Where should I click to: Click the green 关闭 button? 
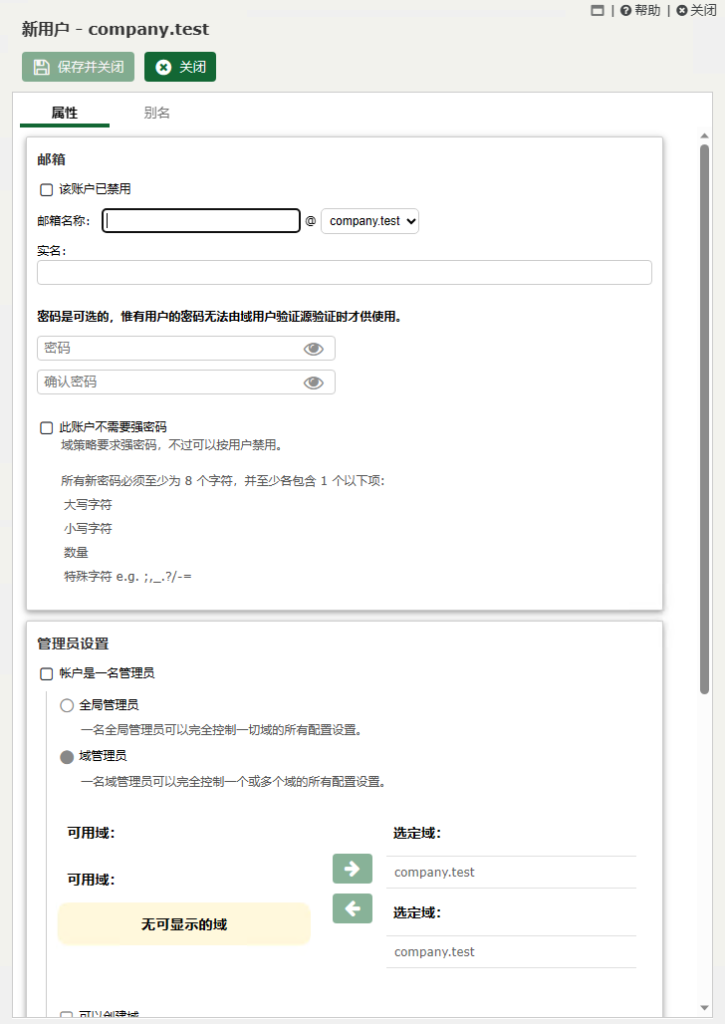click(x=180, y=67)
